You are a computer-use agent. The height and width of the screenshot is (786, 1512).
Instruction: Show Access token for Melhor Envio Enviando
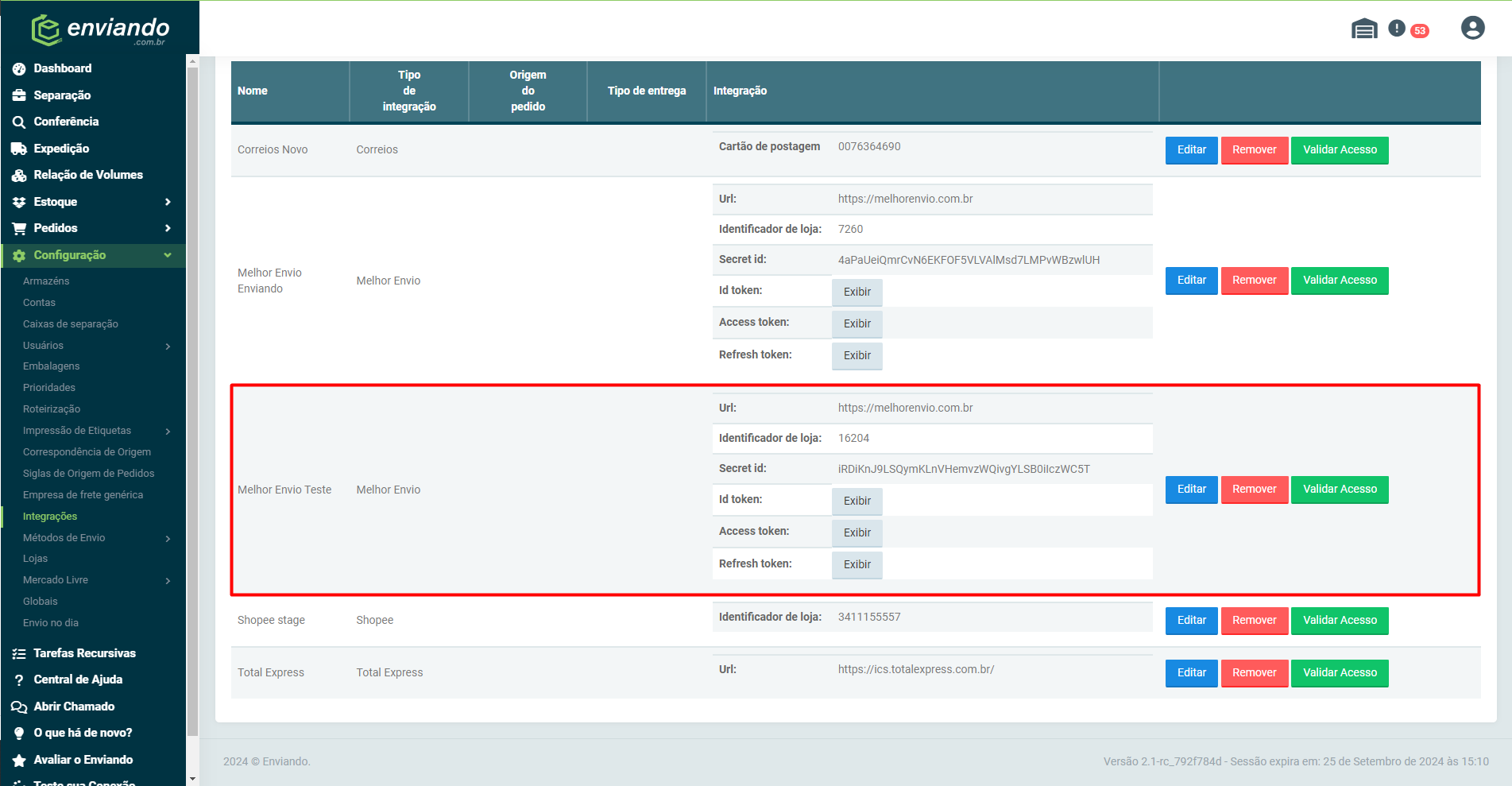857,324
